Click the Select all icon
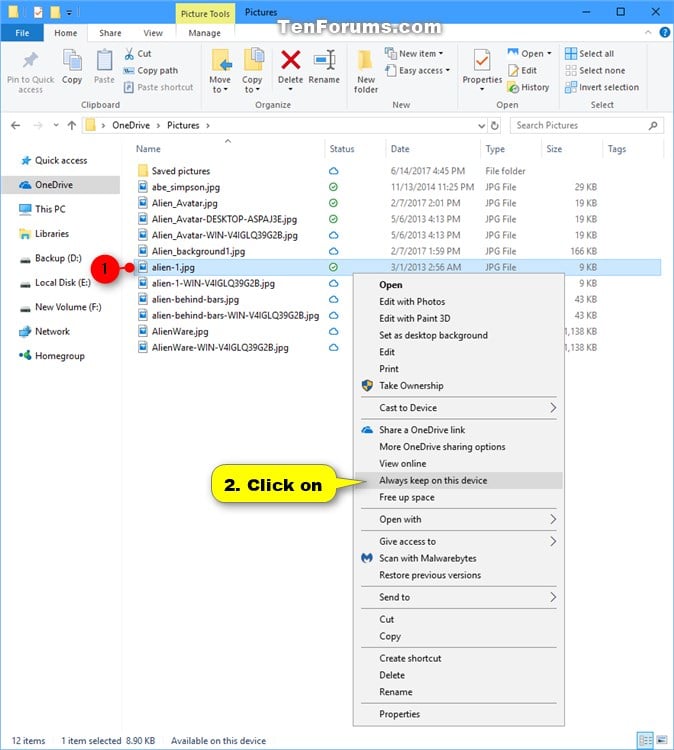 [571, 54]
